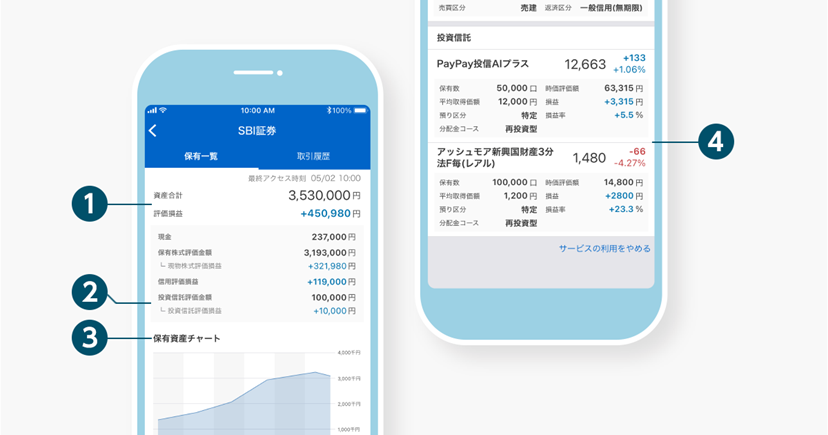
Task: Open the 取引履歴 tab
Action: (313, 156)
